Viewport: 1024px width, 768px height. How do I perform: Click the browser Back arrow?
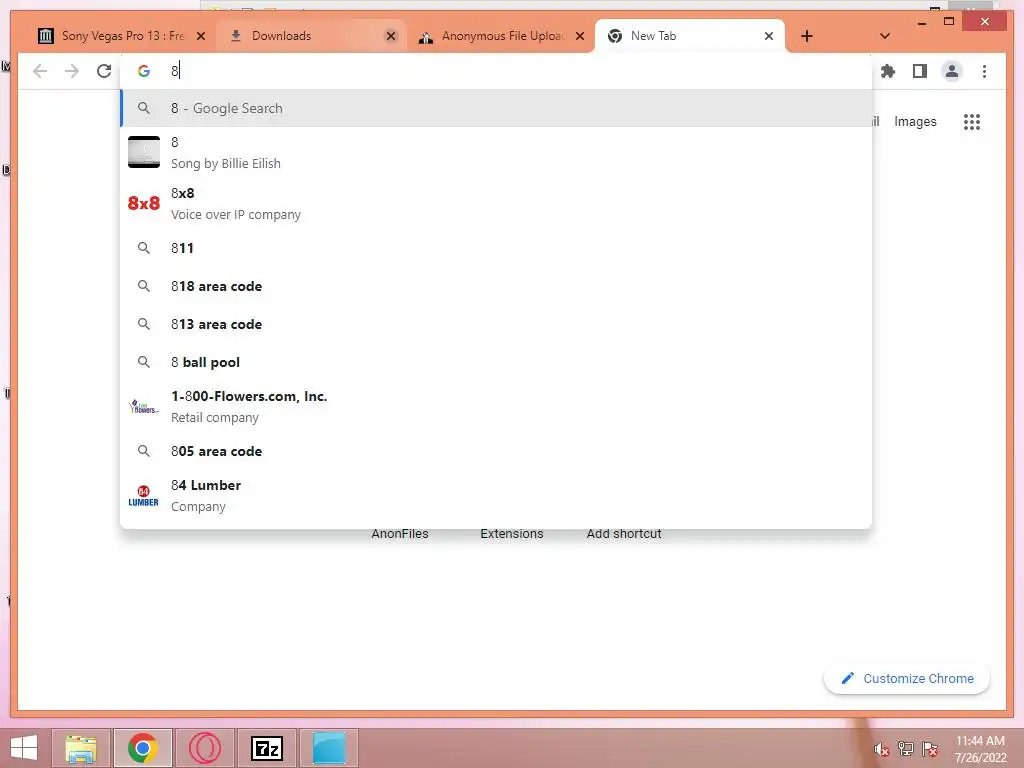pyautogui.click(x=40, y=71)
